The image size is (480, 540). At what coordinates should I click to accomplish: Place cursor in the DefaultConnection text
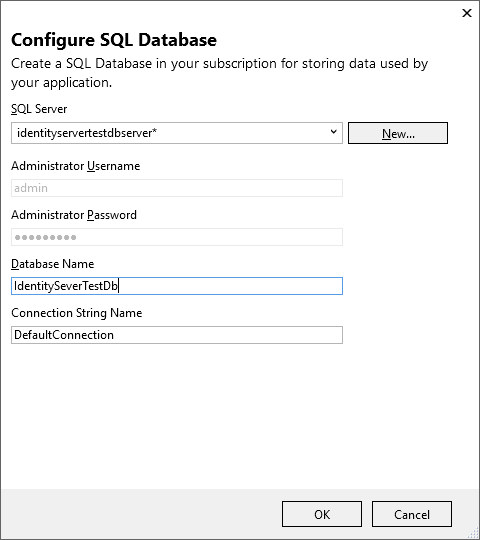[64, 335]
